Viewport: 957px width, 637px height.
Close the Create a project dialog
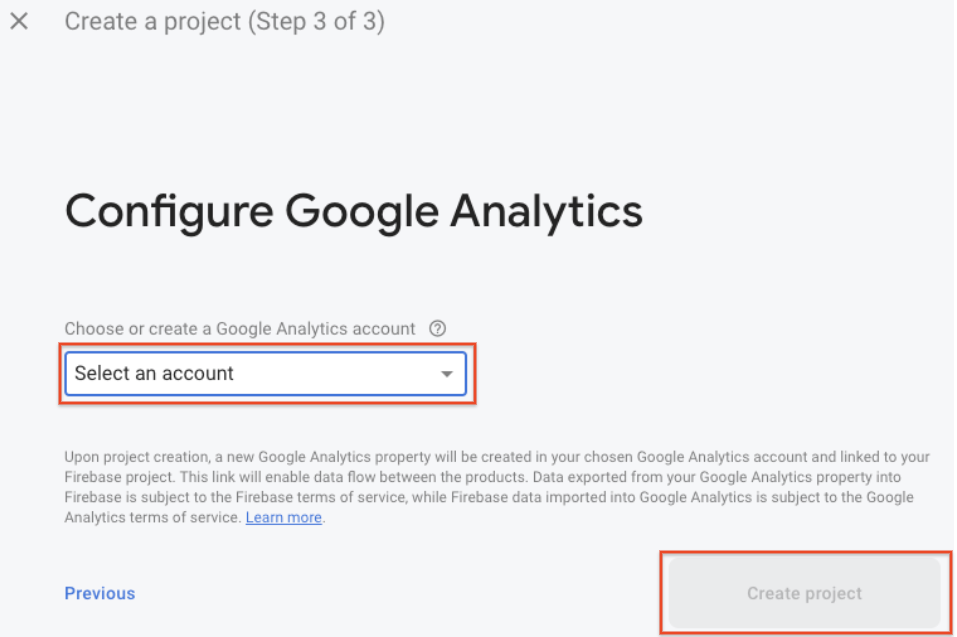pyautogui.click(x=19, y=22)
